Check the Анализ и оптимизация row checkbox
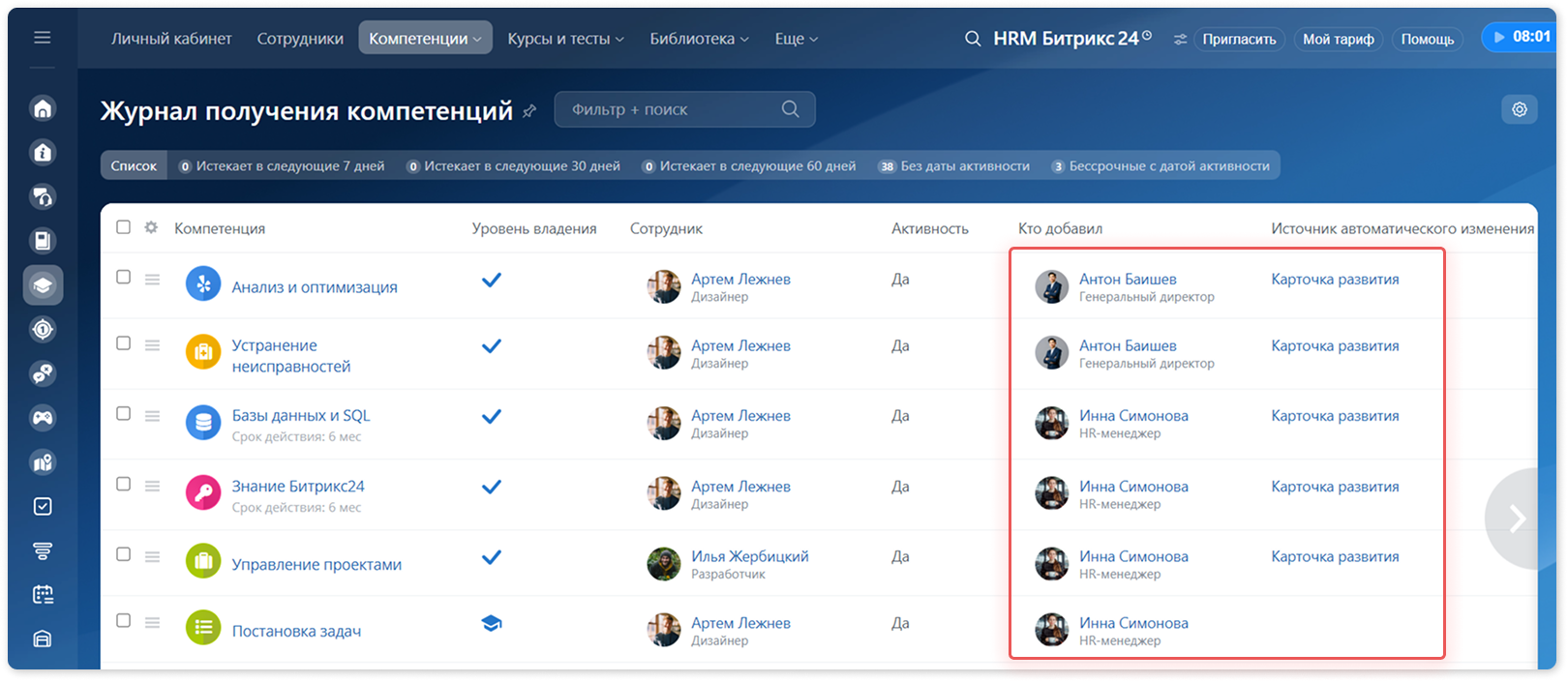This screenshot has height=683, width=1568. point(123,277)
